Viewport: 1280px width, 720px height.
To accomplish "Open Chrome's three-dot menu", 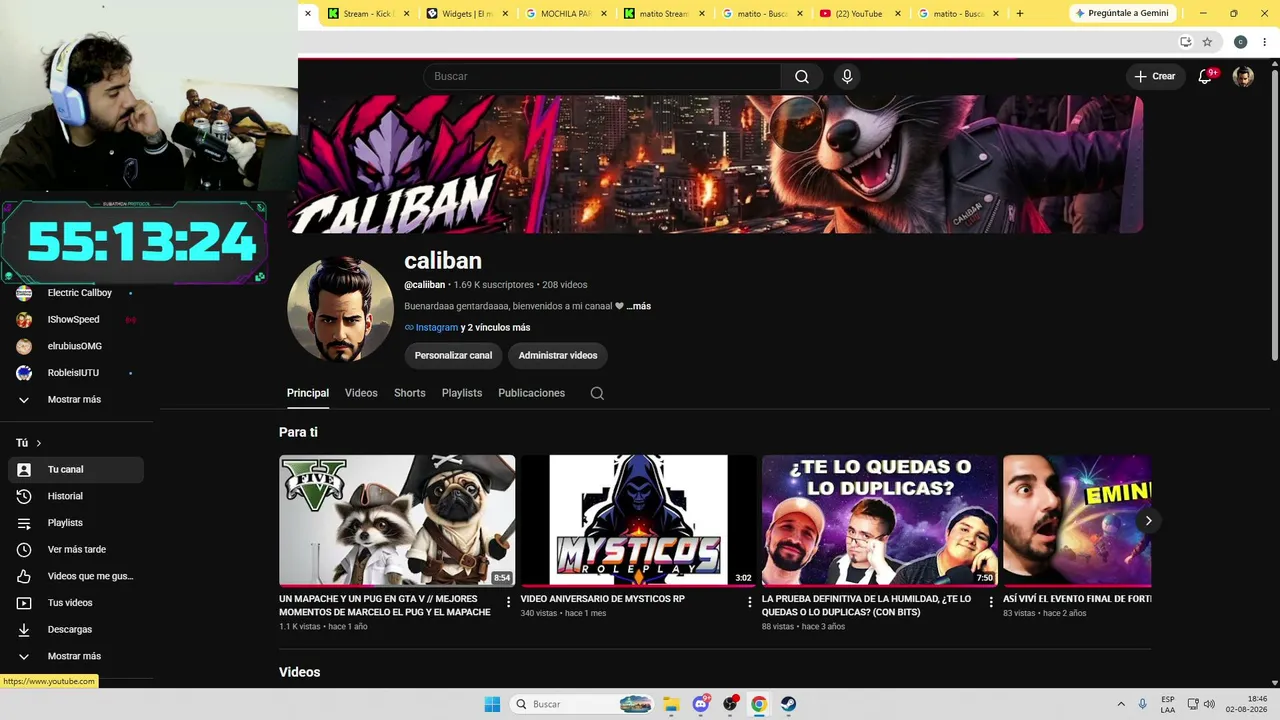I will coord(1264,42).
